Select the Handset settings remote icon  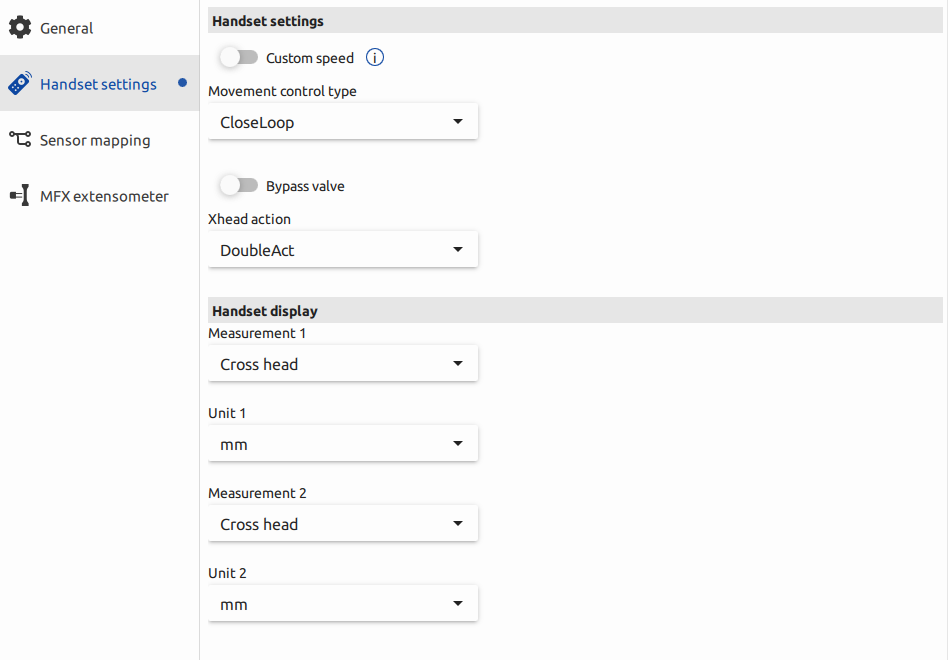[x=20, y=83]
